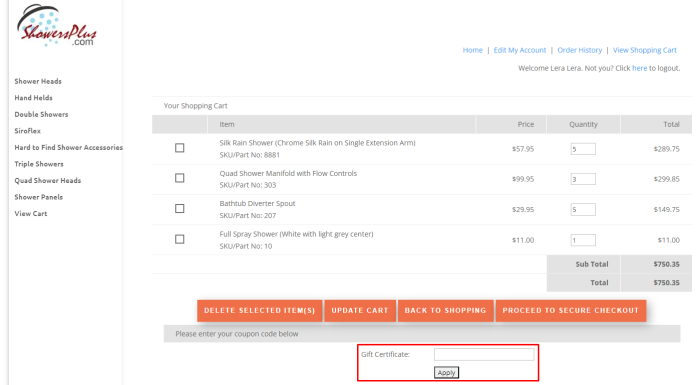
Task: Tick the Bathtub Diverter Spout checkbox
Action: pos(179,209)
